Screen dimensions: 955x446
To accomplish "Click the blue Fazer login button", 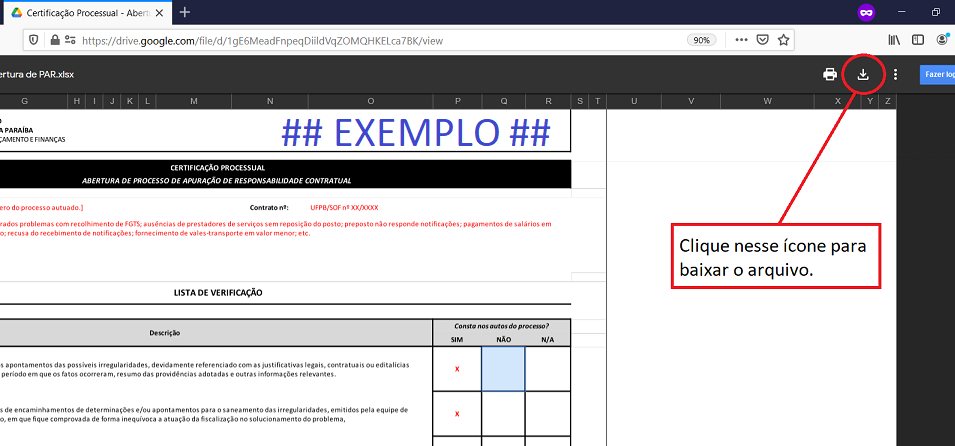I will pos(938,74).
